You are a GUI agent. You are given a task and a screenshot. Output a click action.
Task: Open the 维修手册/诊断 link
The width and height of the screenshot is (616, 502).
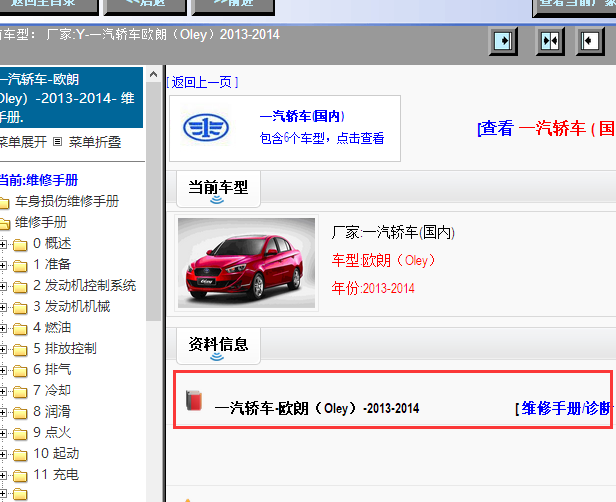565,409
